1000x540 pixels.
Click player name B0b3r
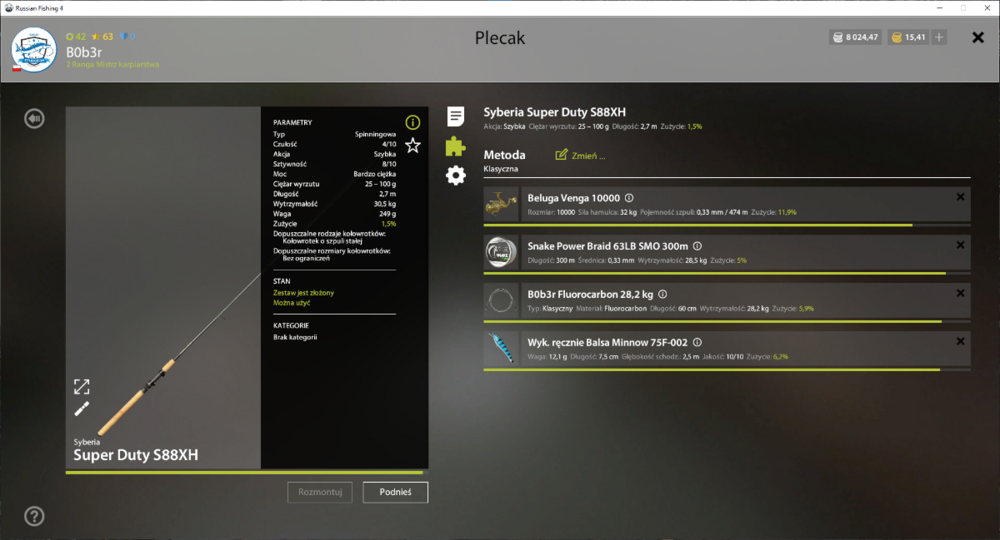tap(84, 52)
